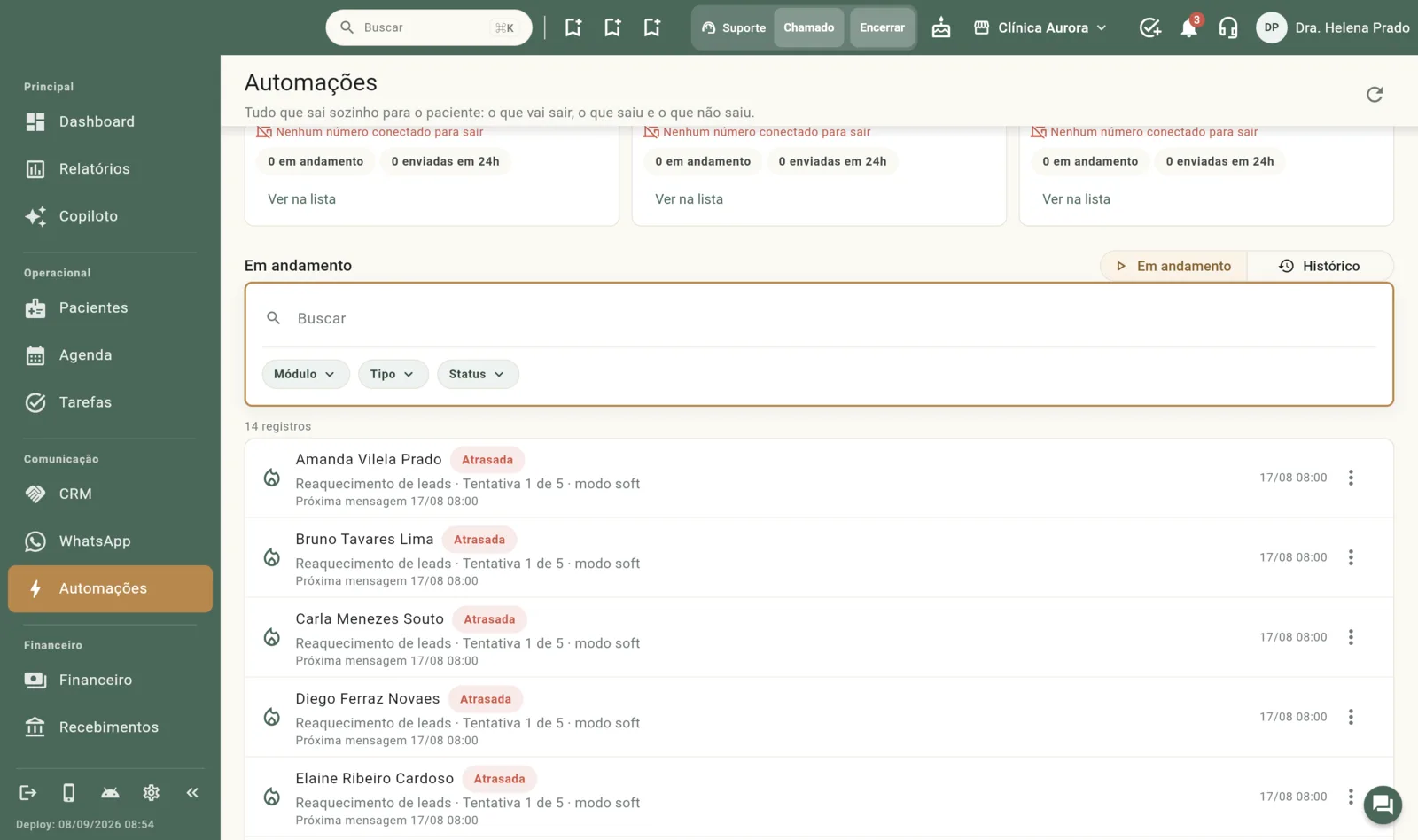Image resolution: width=1418 pixels, height=840 pixels.
Task: Open Tarefas task list
Action: (x=110, y=402)
